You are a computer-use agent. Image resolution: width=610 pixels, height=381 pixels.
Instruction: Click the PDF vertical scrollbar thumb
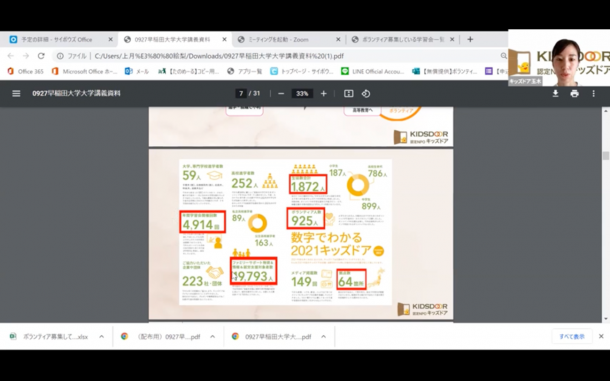pos(605,156)
